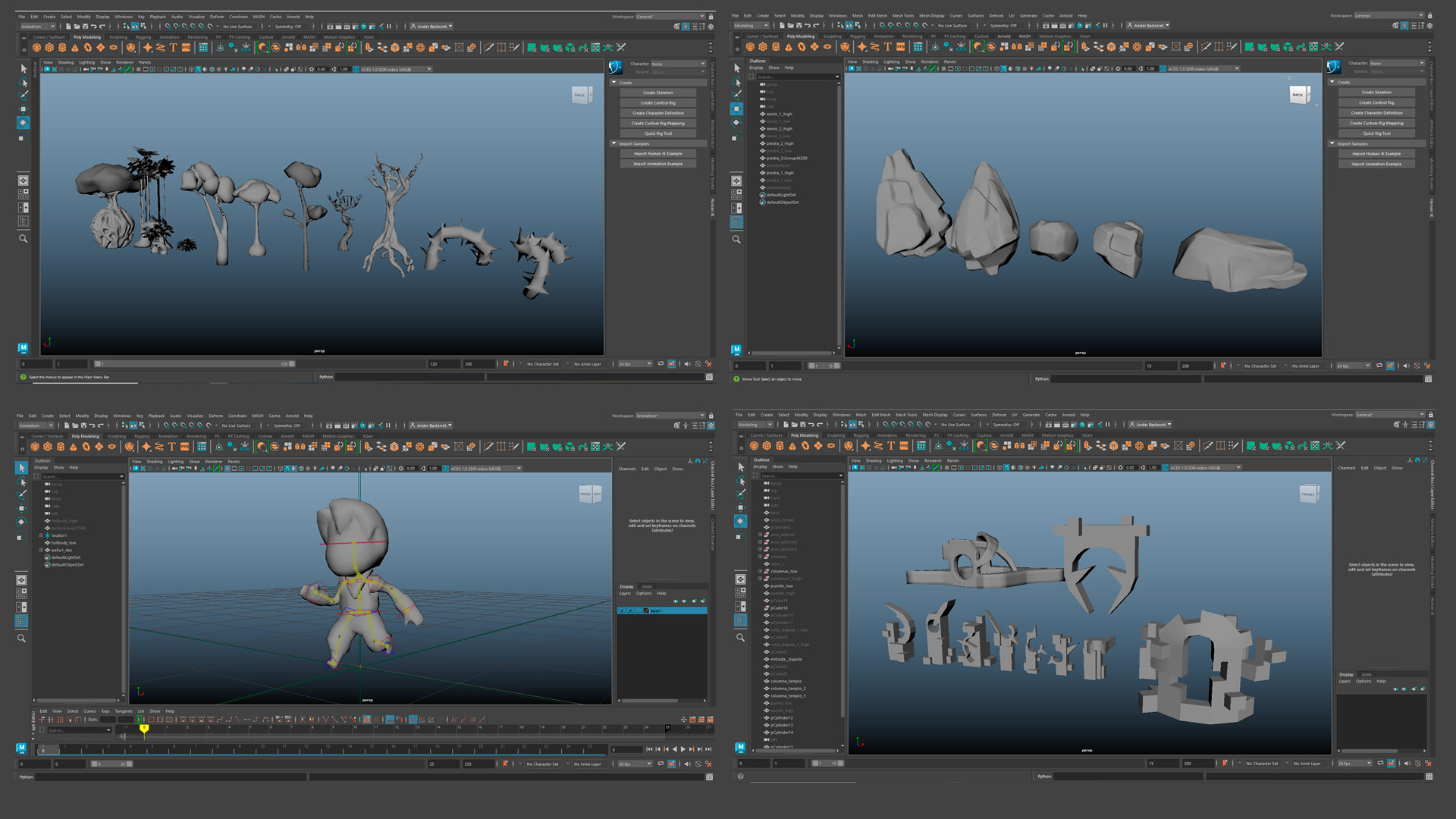Click the Polygon Type 'T' shelf icon in the rocks window
Viewport: 1456px width, 819px height.
[887, 47]
